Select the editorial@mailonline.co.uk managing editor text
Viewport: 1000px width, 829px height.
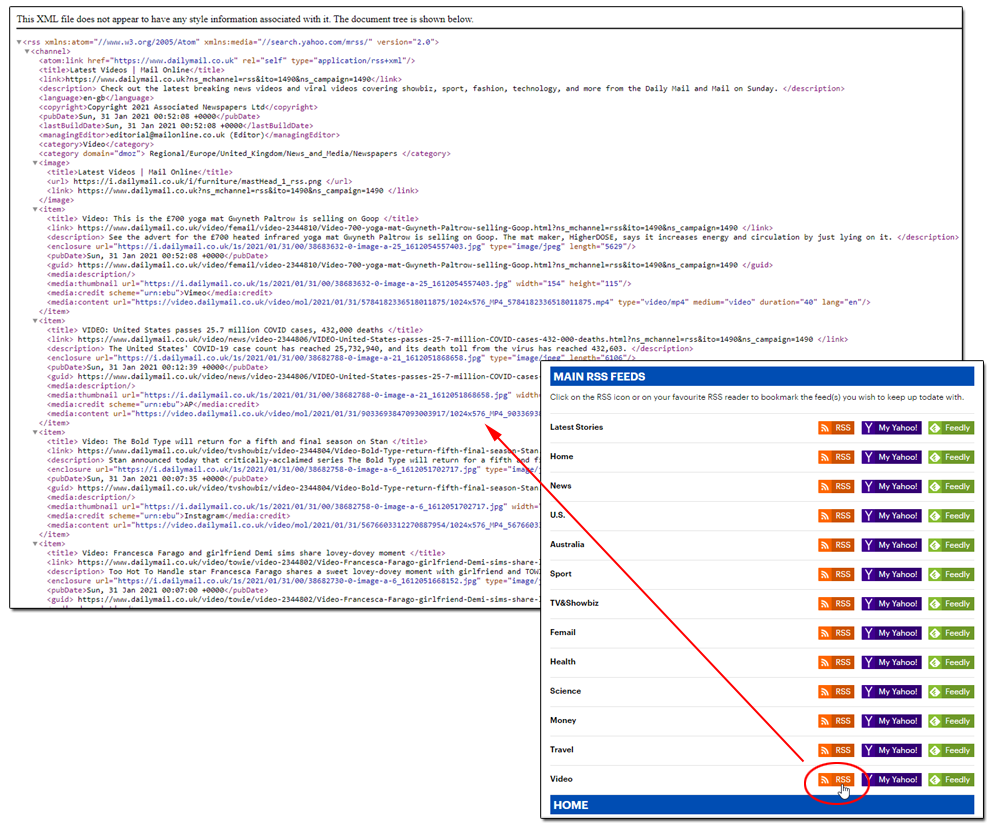[167, 135]
